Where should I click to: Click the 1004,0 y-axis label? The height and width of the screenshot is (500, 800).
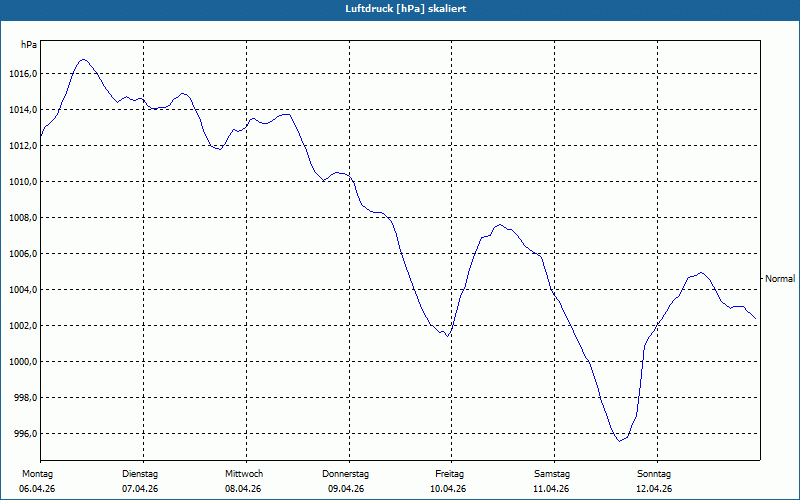(x=23, y=290)
